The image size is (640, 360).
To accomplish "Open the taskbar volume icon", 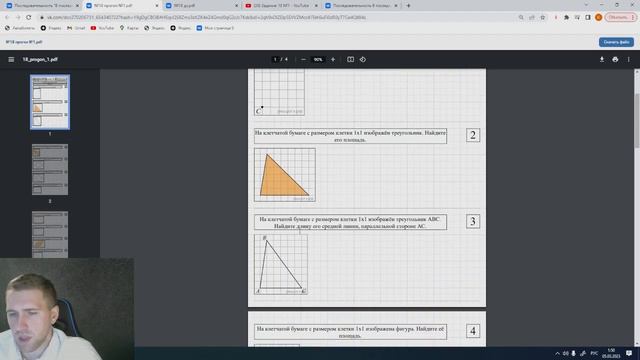I will pos(566,353).
